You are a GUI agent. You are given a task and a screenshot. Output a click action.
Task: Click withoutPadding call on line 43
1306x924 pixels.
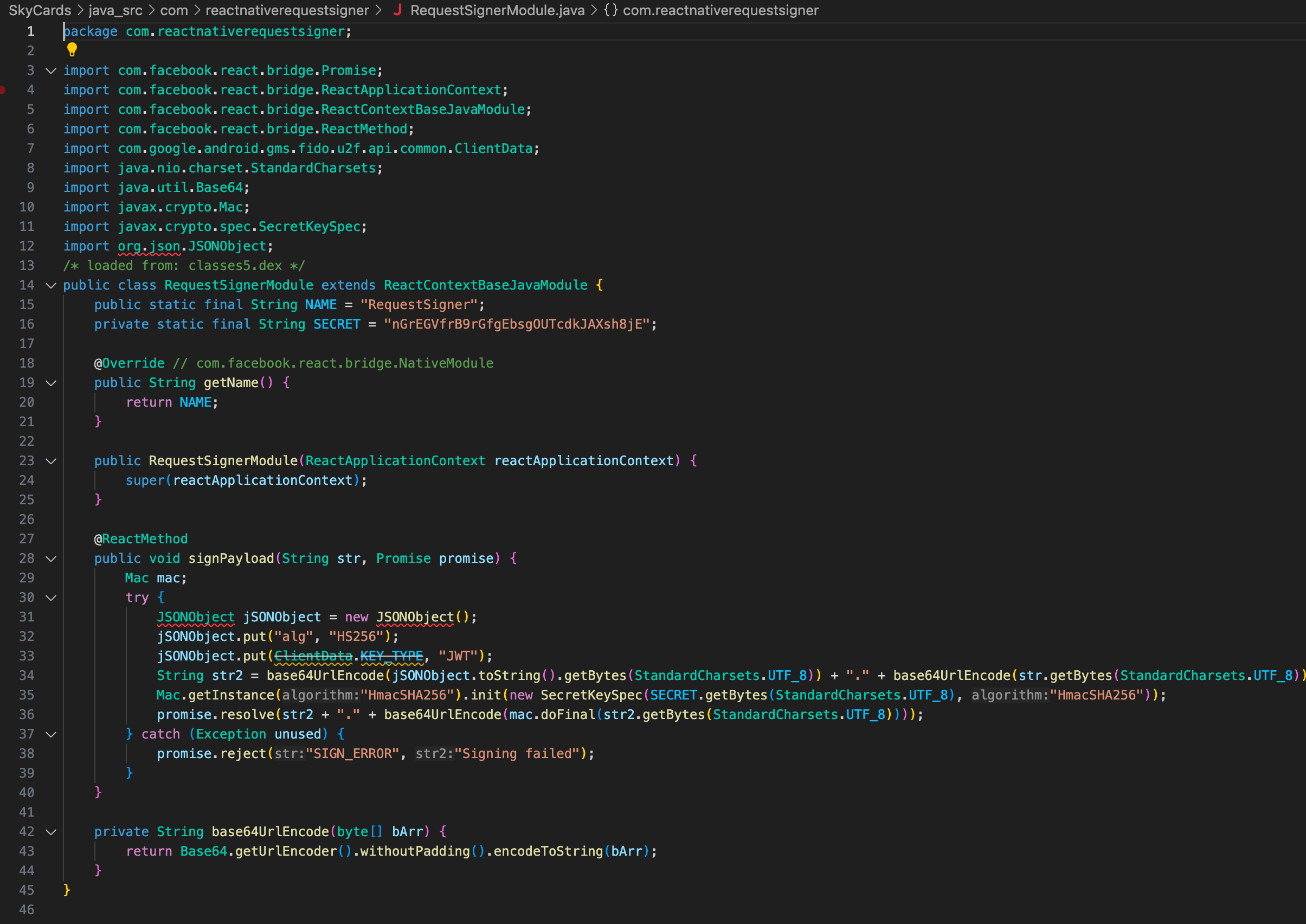tap(415, 851)
